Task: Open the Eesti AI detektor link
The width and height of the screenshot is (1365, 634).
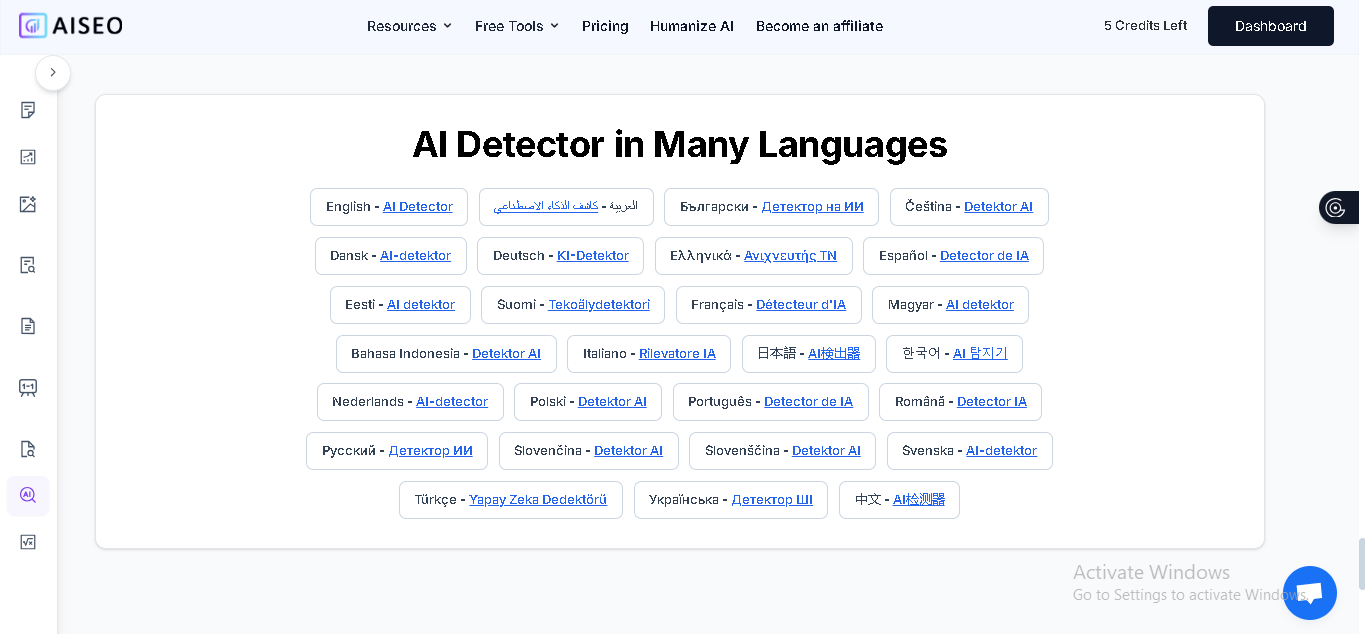Action: pyautogui.click(x=421, y=305)
